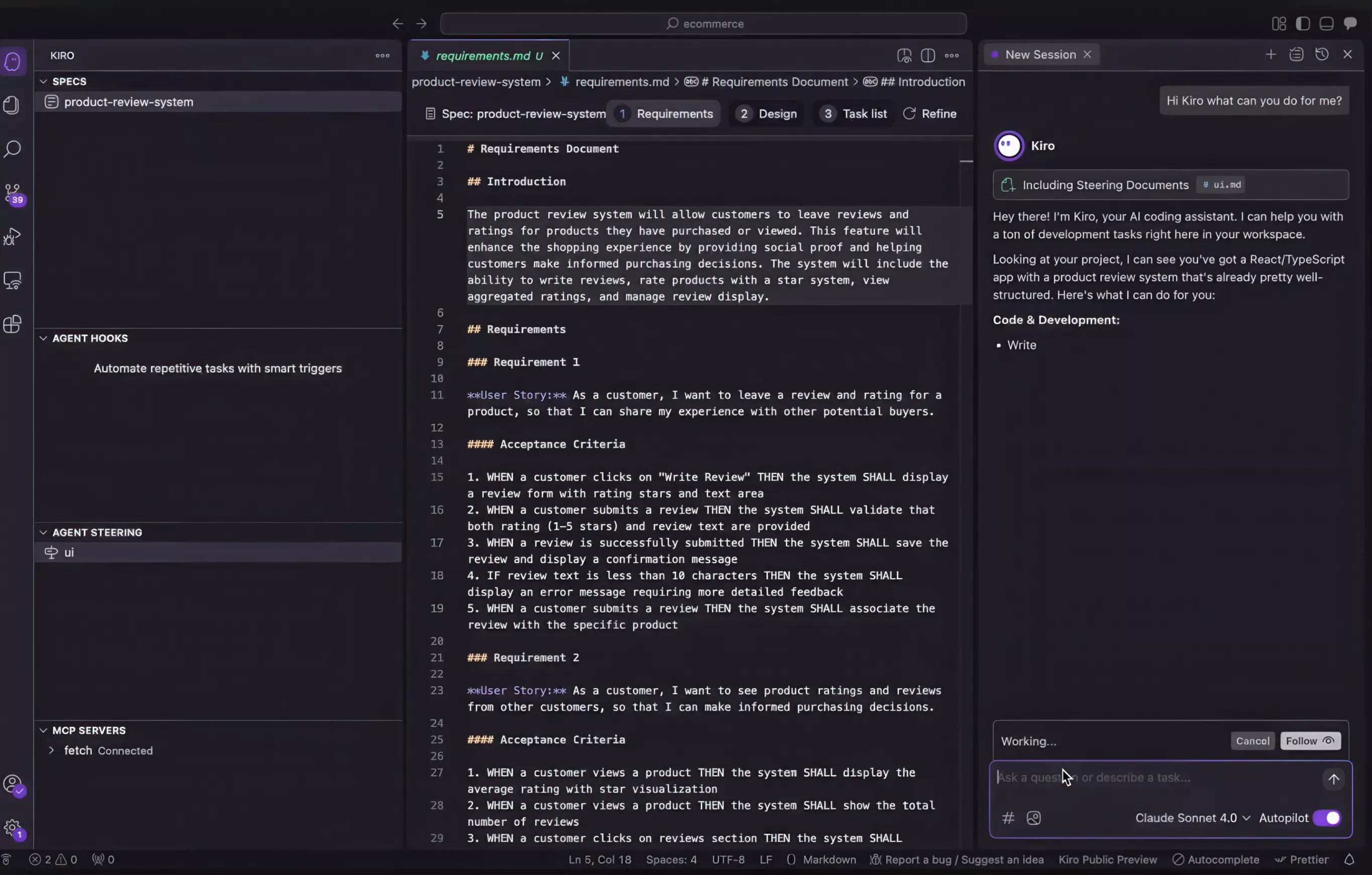This screenshot has width=1372, height=875.
Task: Switch to the Task list tab
Action: pos(853,113)
